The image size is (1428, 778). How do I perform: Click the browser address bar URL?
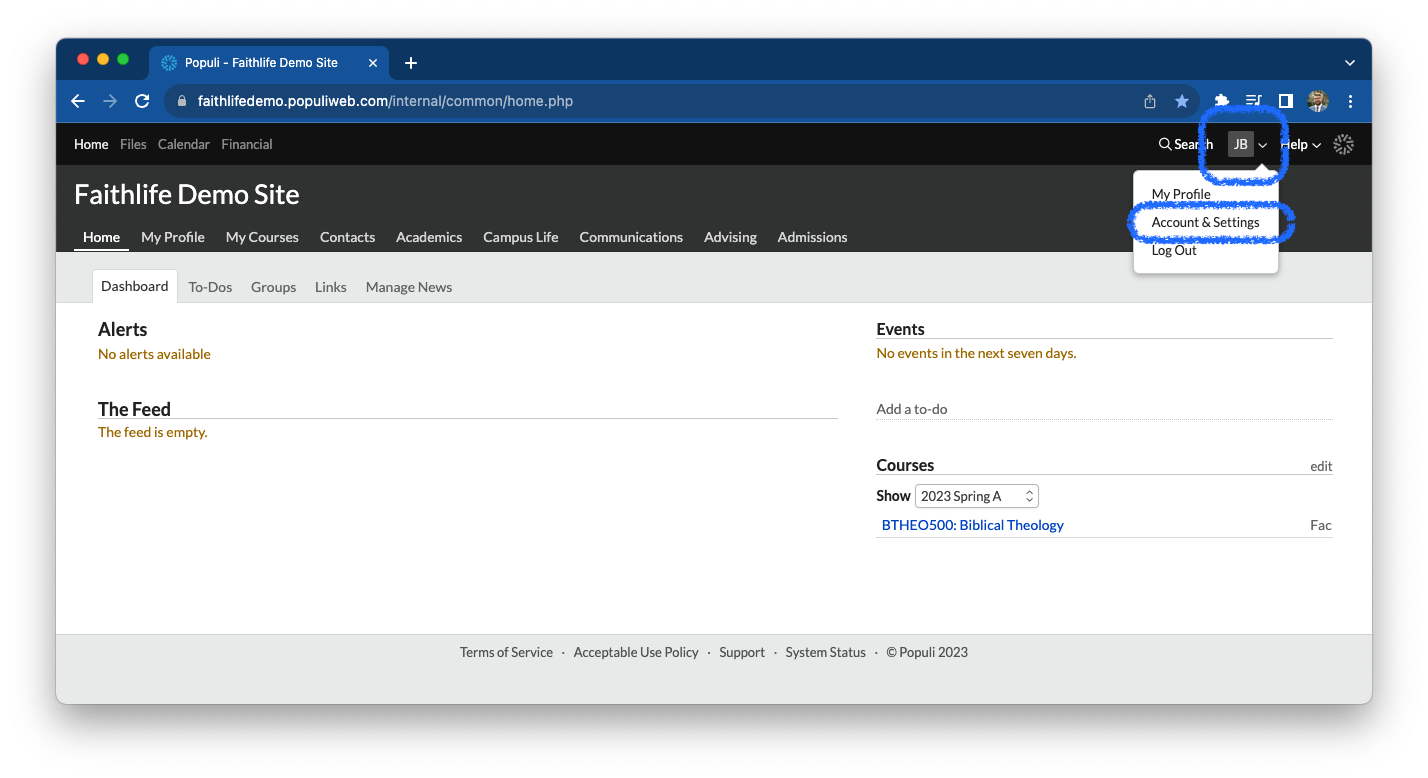(x=385, y=101)
